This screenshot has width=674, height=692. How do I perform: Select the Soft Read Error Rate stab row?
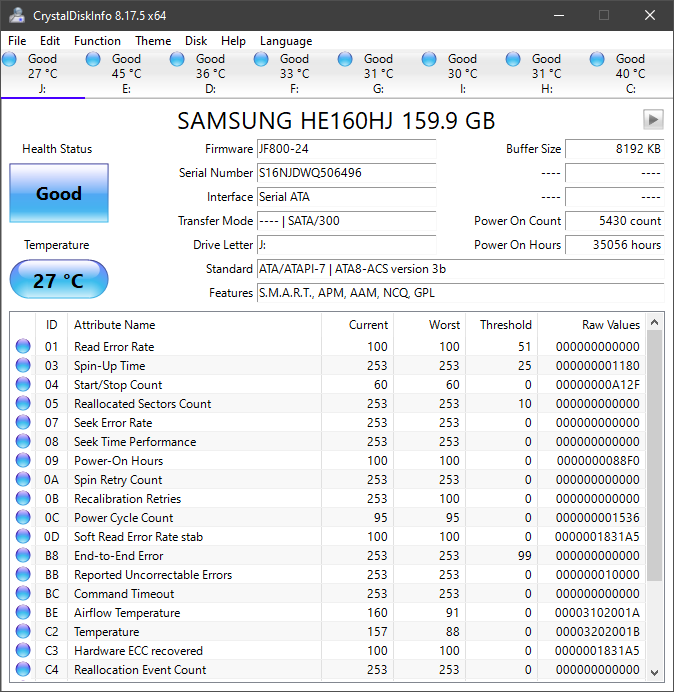tap(328, 536)
